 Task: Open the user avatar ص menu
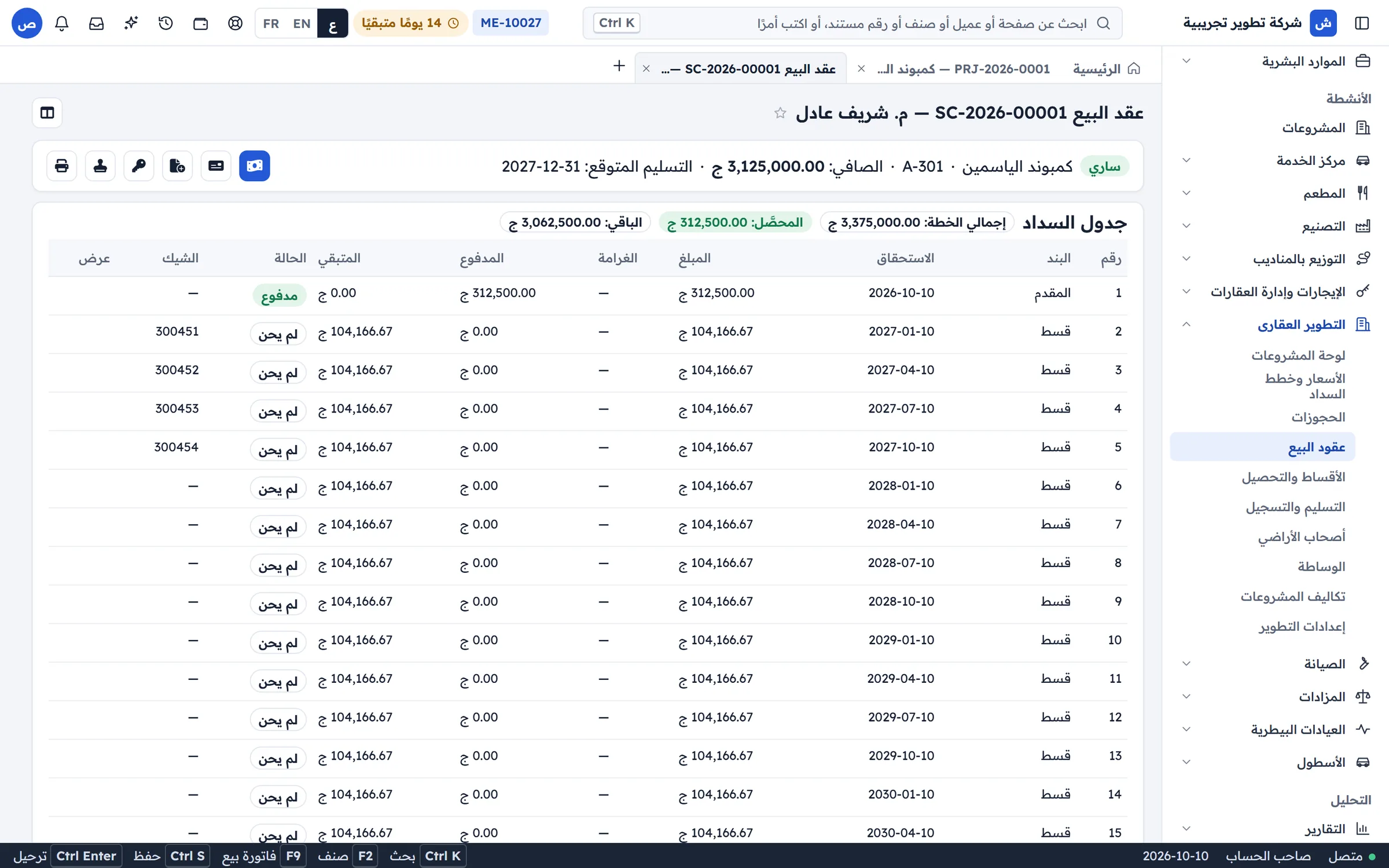[27, 23]
